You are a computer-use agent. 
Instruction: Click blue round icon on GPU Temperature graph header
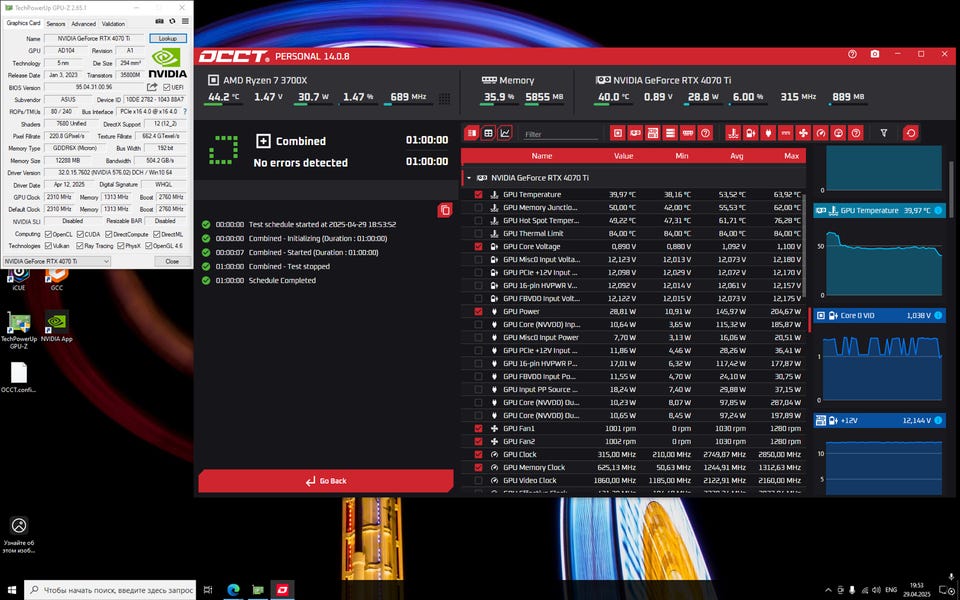[937, 211]
